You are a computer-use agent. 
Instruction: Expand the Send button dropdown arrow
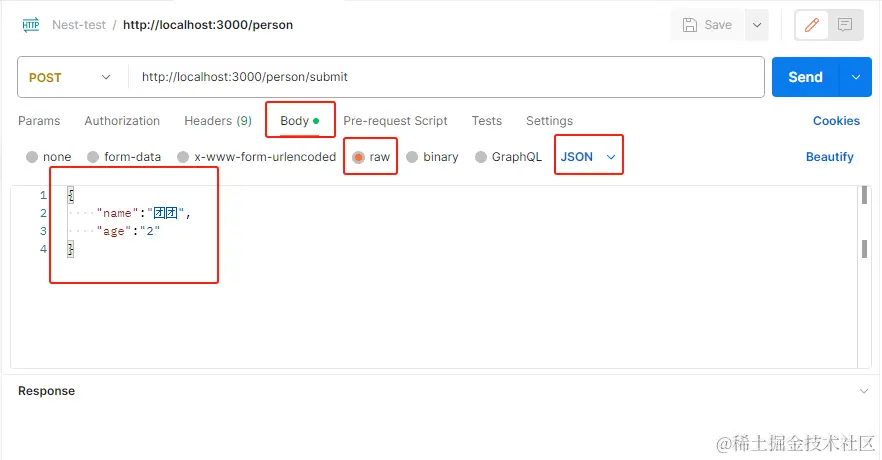pyautogui.click(x=856, y=77)
